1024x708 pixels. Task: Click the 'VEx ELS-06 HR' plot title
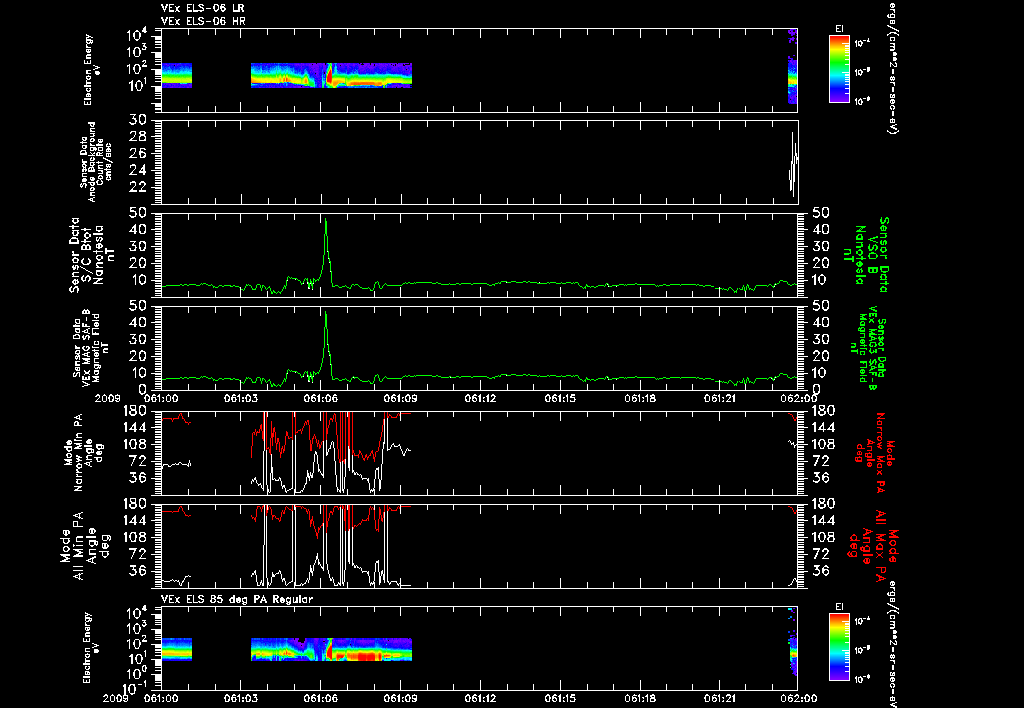click(x=203, y=22)
